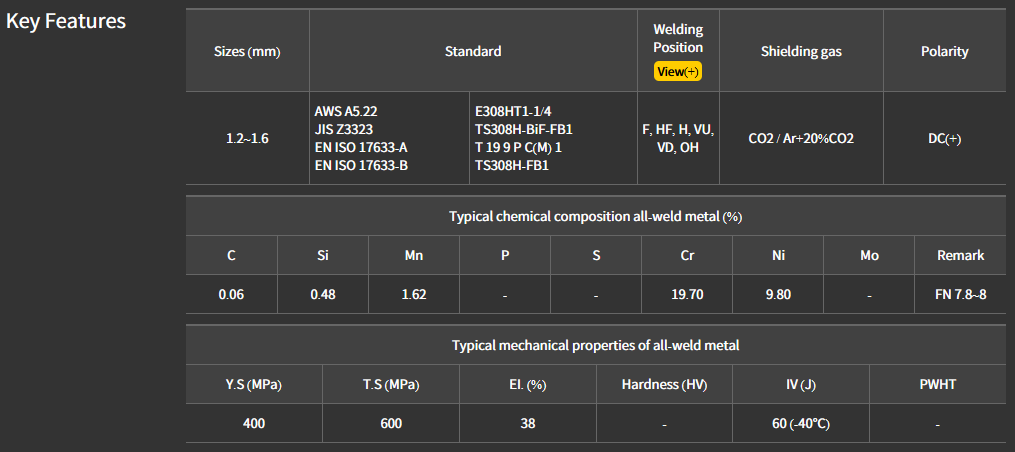This screenshot has height=452, width=1015.
Task: Select the Mn value 1.62
Action: pos(413,295)
